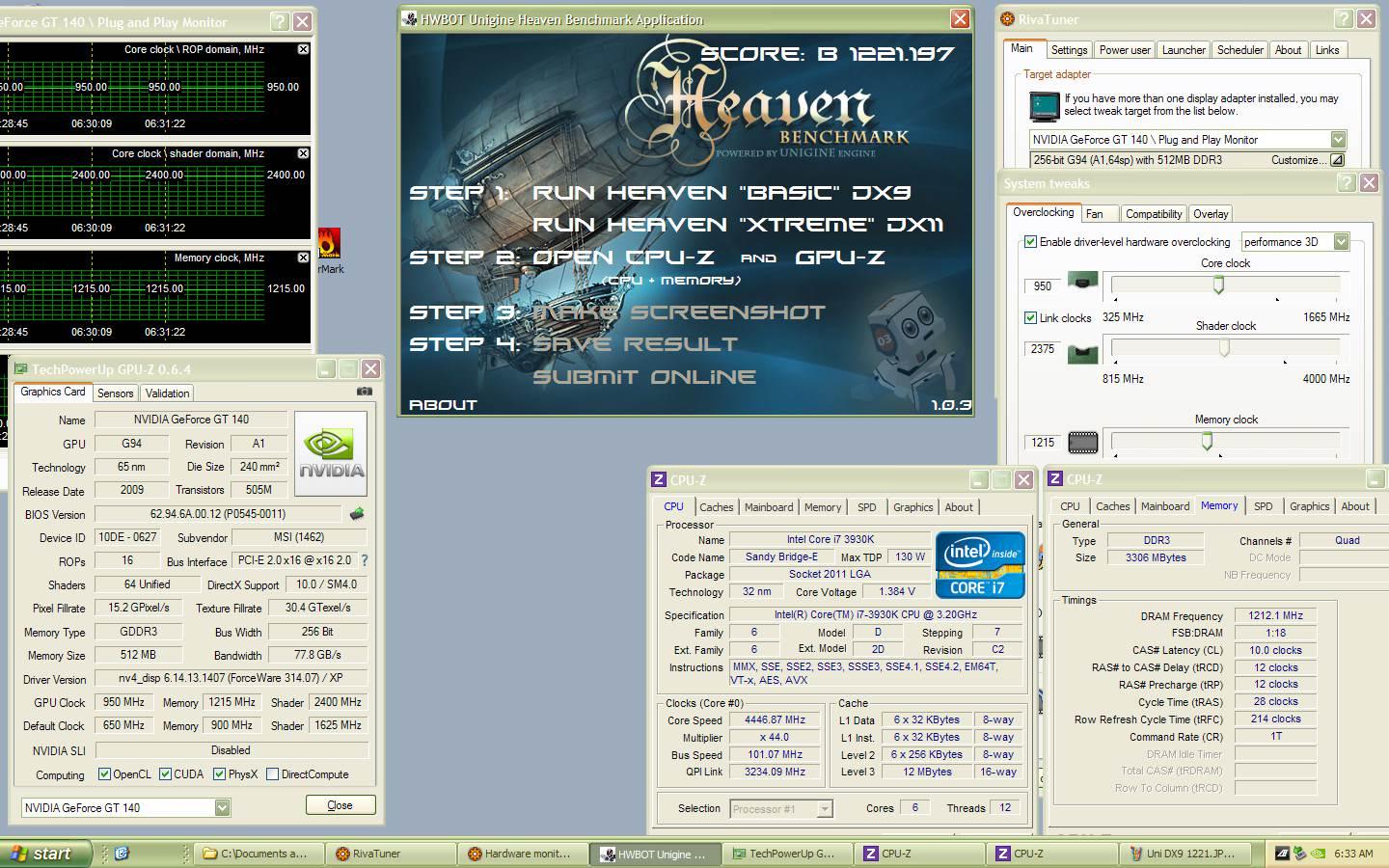
Task: Open the Overlay tab in System tweaks
Action: pos(1210,213)
